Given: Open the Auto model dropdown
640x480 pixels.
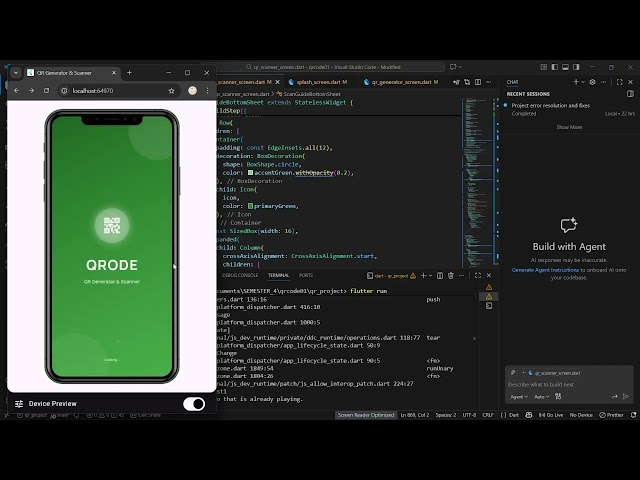Looking at the screenshot, I should [542, 396].
